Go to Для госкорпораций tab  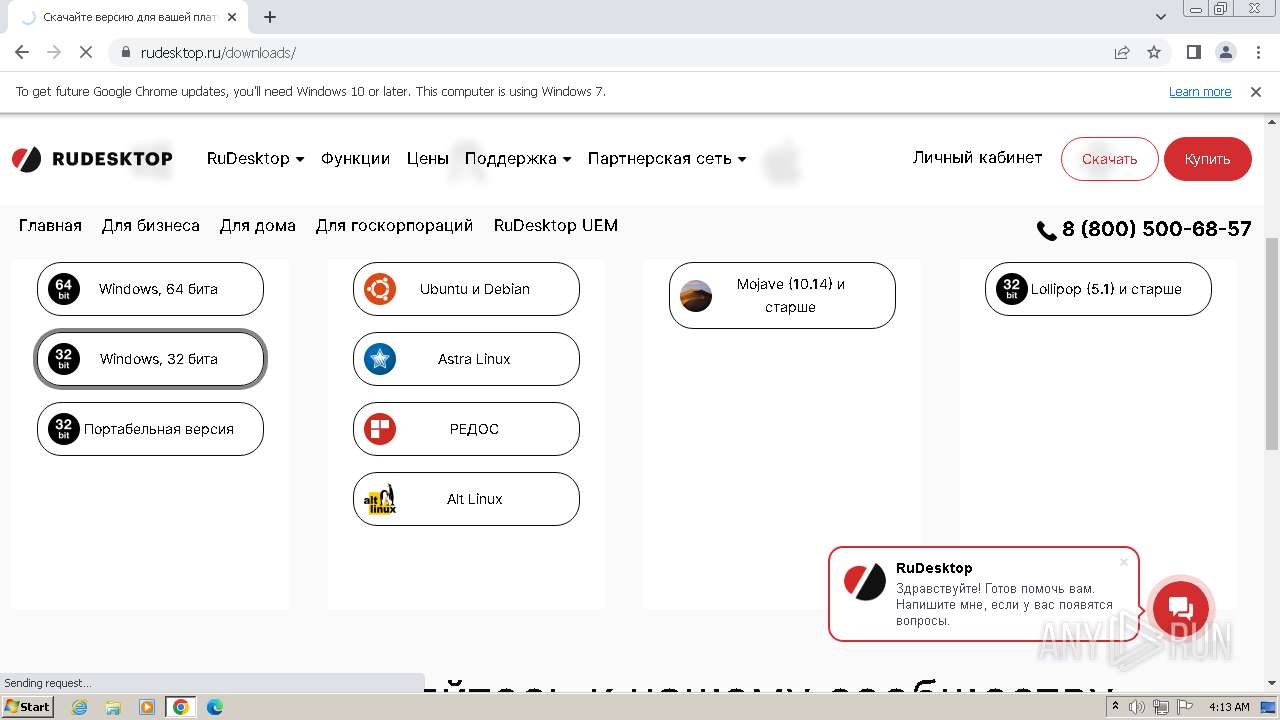coord(395,226)
